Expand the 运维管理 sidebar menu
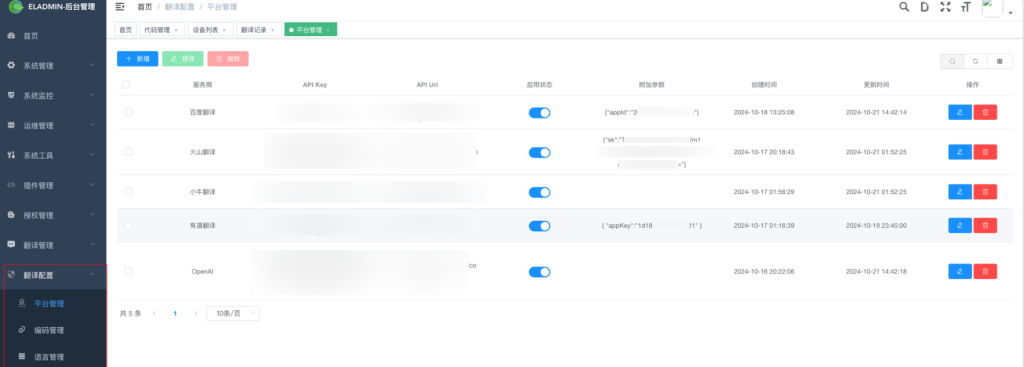 53,125
